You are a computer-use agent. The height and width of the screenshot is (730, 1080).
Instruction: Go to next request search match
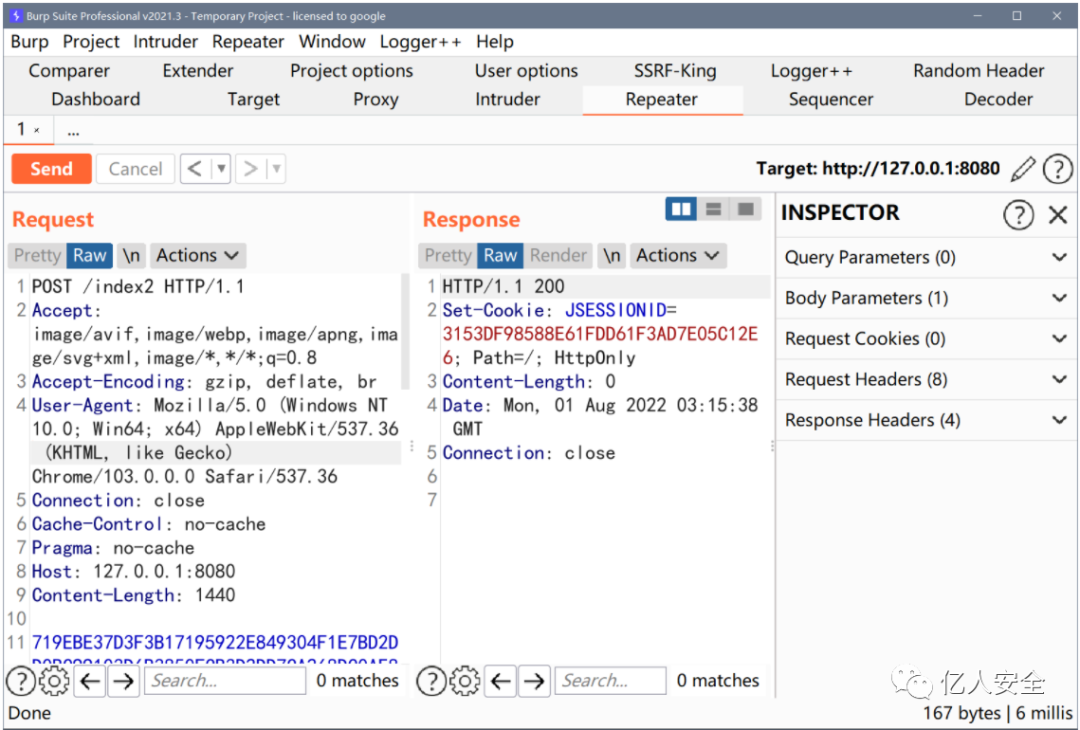123,681
